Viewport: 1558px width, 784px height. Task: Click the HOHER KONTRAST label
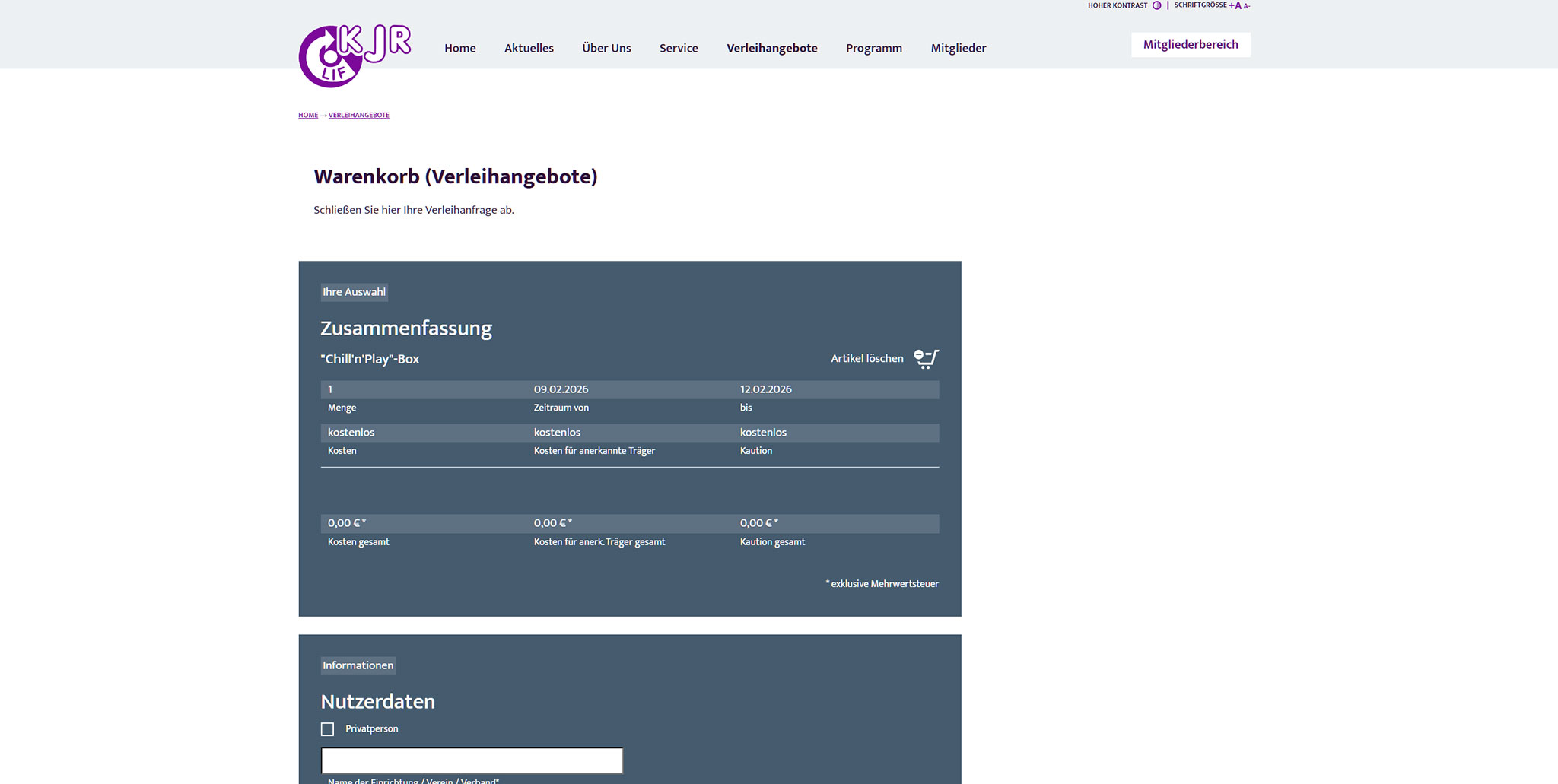point(1117,5)
